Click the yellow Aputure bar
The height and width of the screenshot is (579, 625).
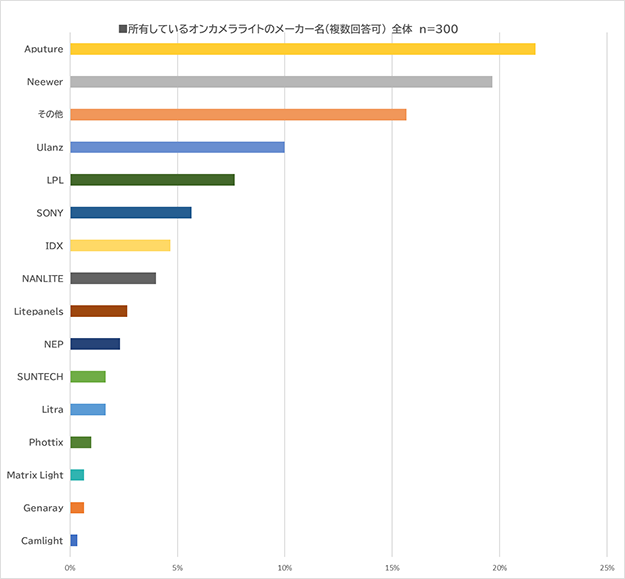tap(302, 49)
